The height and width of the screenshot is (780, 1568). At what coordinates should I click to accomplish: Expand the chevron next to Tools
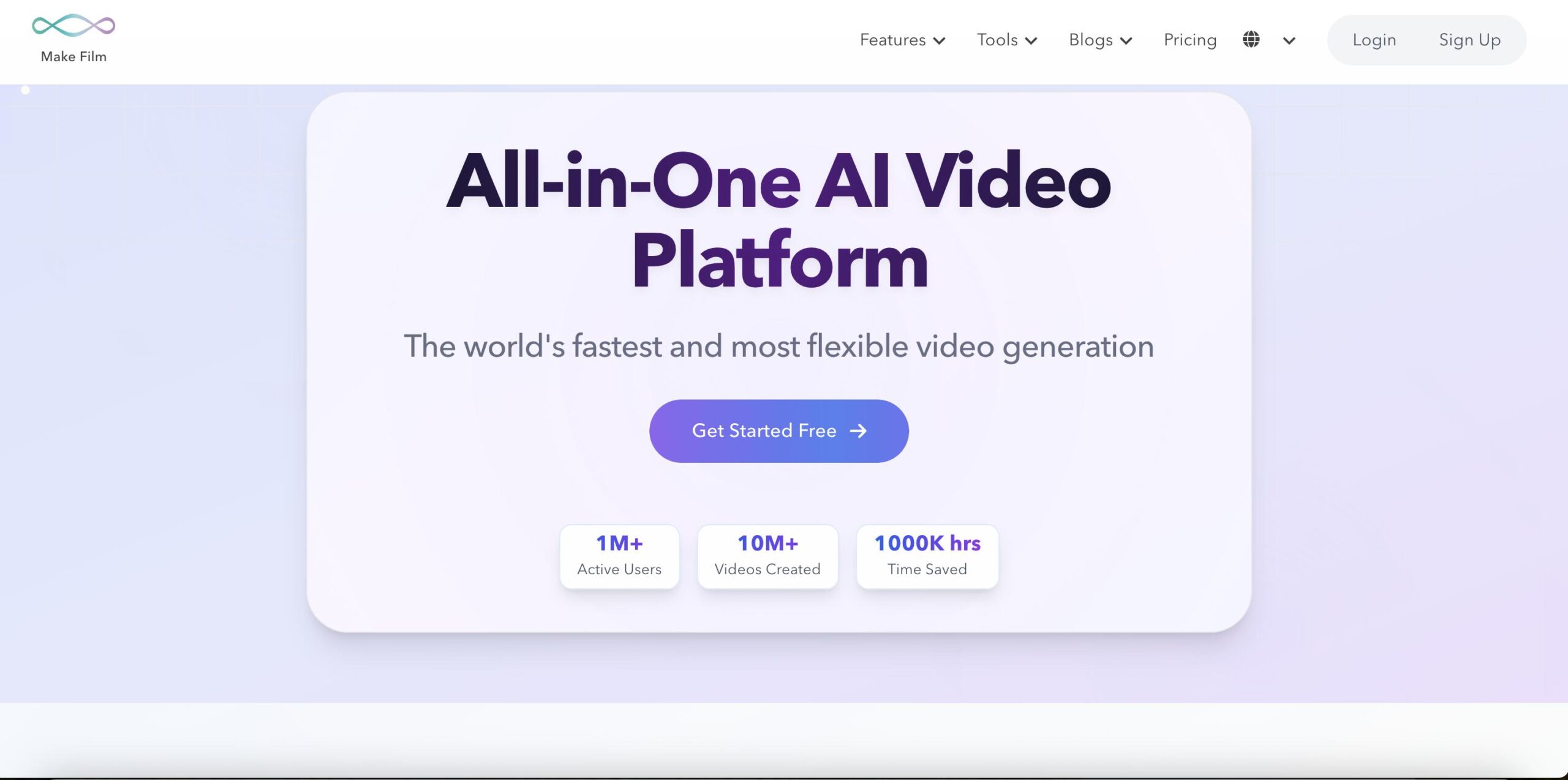point(1031,41)
